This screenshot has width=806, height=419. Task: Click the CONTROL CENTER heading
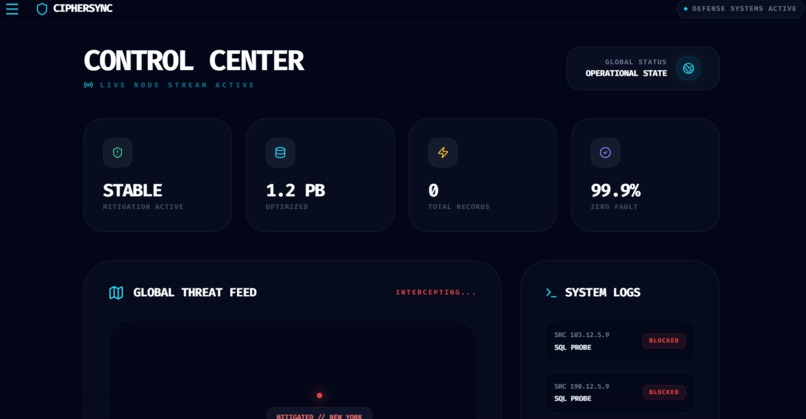pos(194,61)
